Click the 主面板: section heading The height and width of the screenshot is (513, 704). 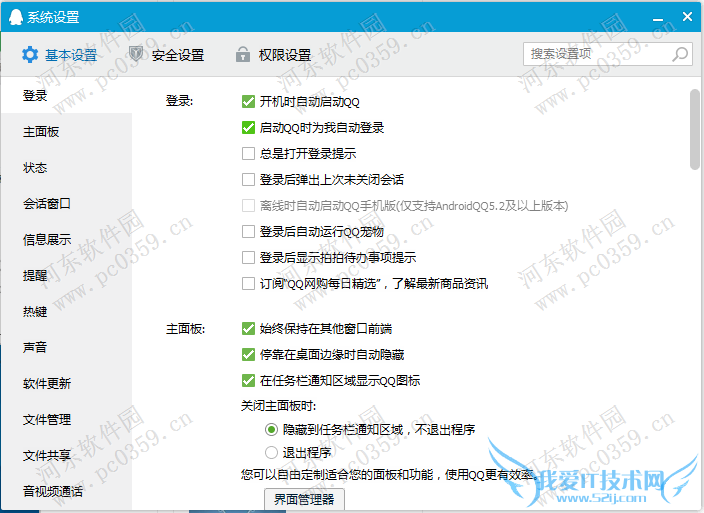click(185, 329)
